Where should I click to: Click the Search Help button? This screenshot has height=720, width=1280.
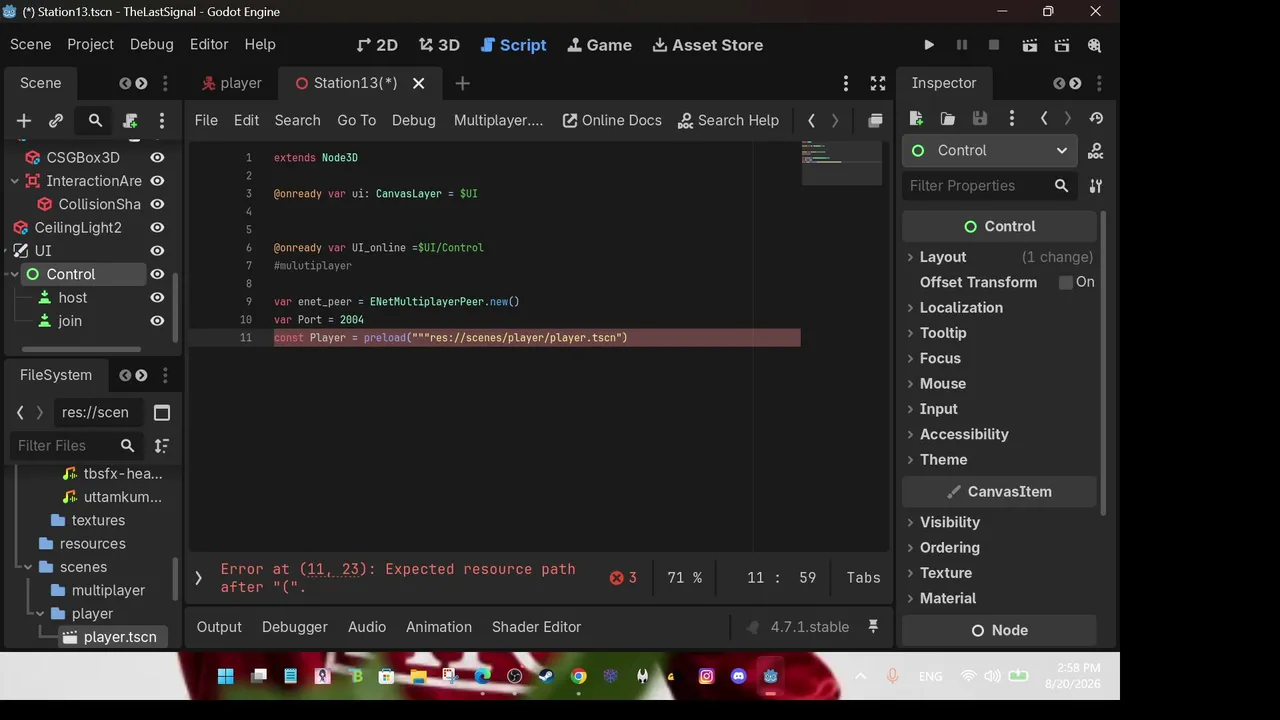click(728, 121)
